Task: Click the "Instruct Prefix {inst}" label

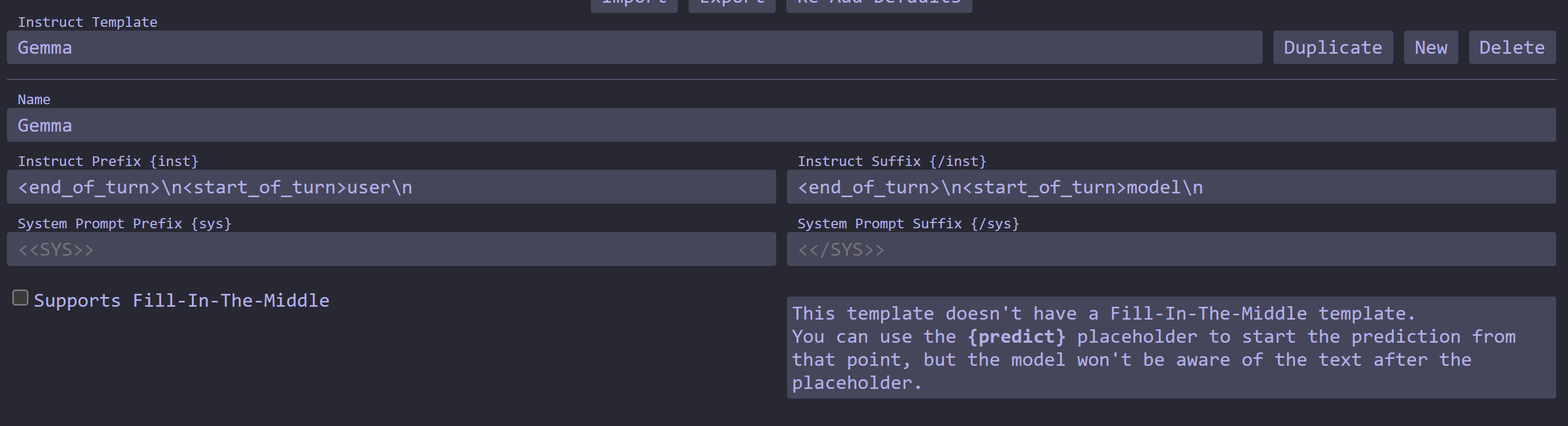Action: pyautogui.click(x=108, y=161)
